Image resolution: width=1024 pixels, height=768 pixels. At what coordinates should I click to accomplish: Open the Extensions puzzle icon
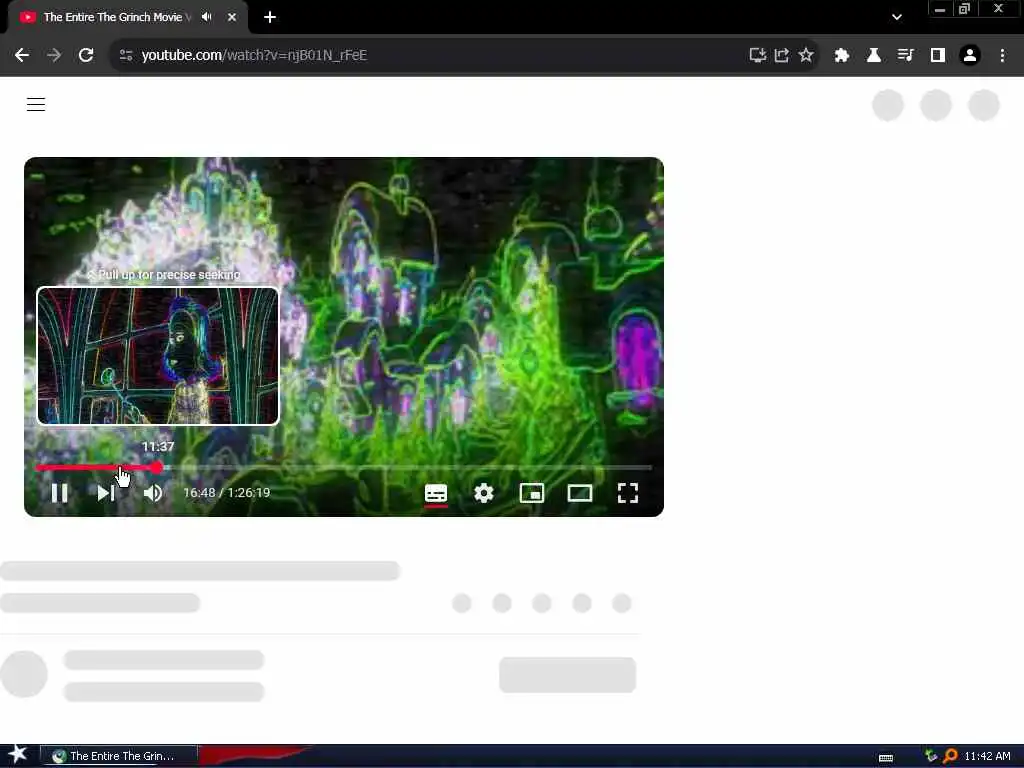tap(842, 56)
